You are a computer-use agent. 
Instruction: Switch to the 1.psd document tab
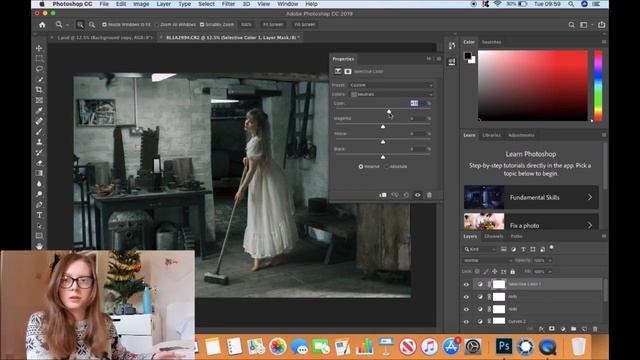(x=104, y=38)
